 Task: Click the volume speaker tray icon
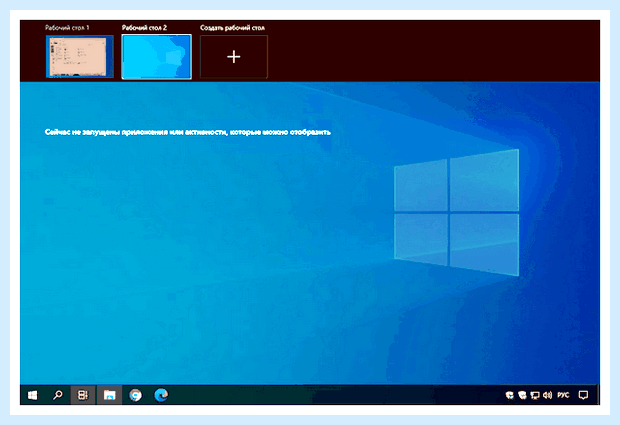coord(548,395)
